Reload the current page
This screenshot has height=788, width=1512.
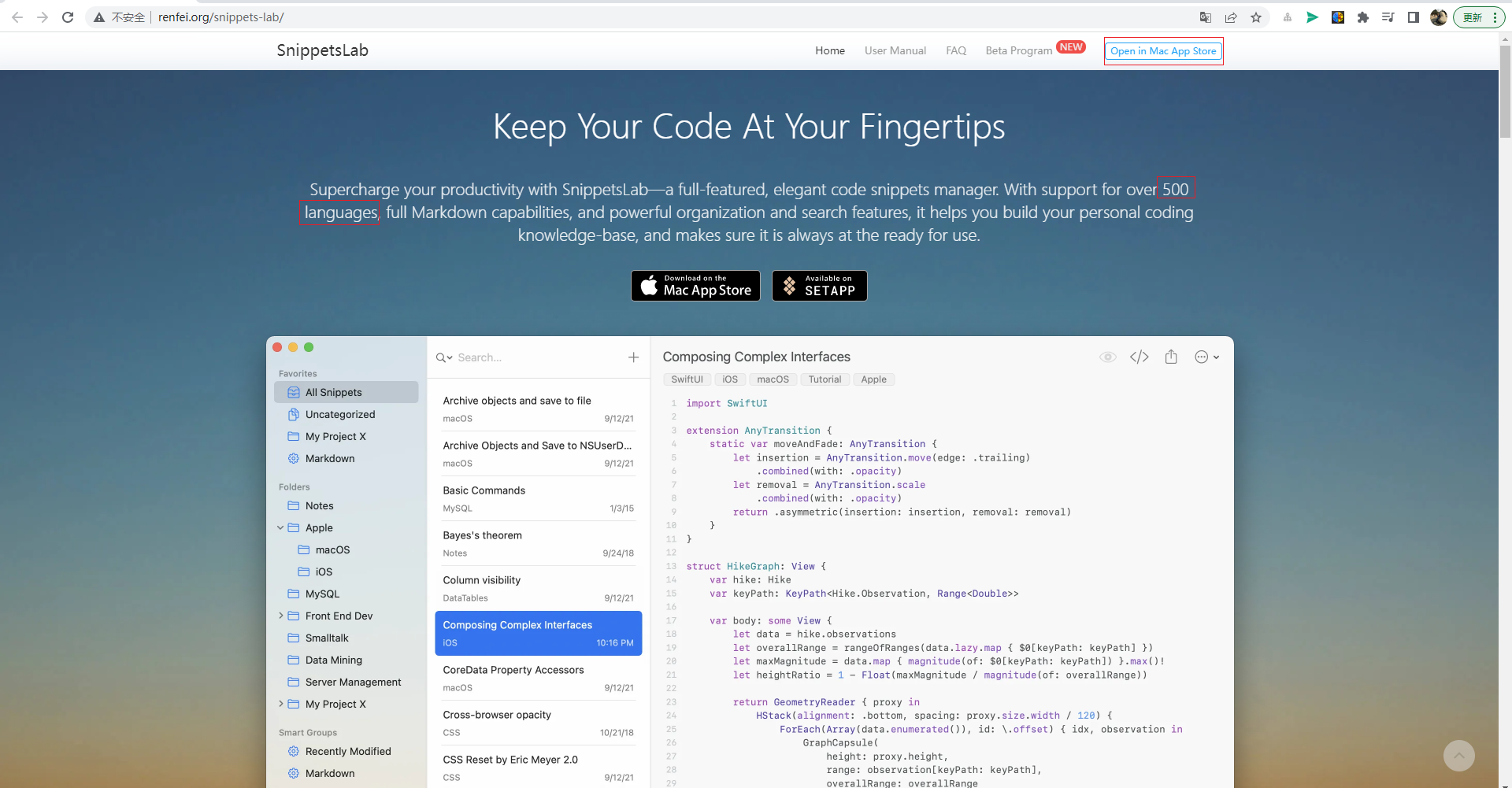click(68, 17)
